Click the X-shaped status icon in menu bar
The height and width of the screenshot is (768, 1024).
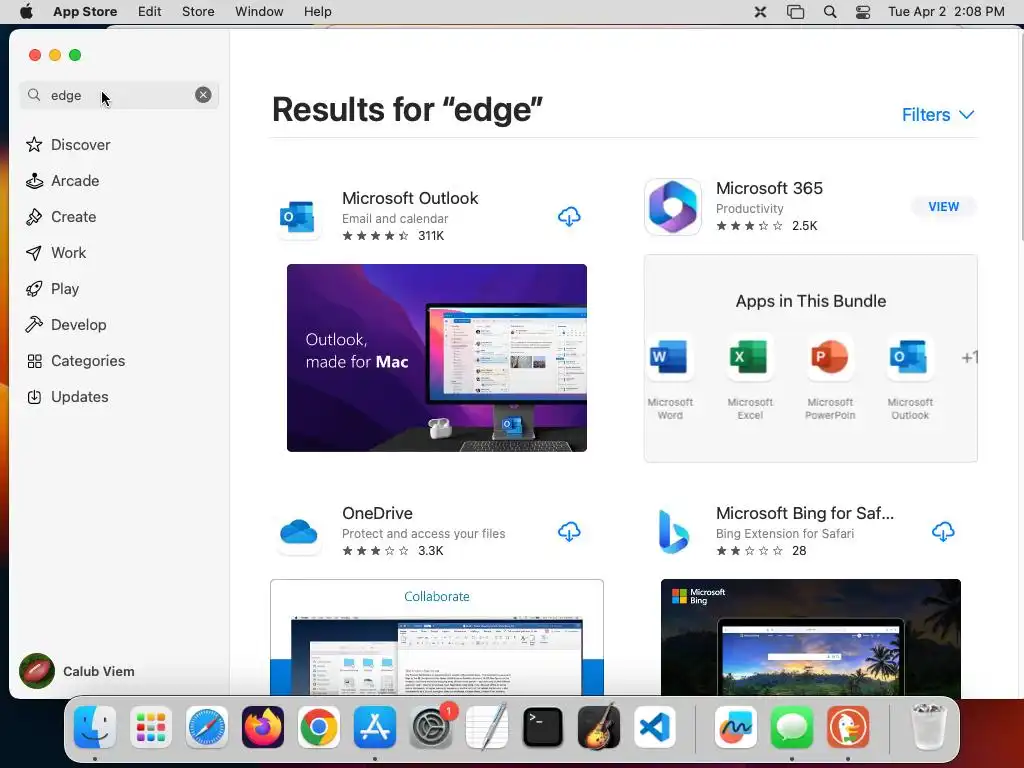(x=760, y=12)
